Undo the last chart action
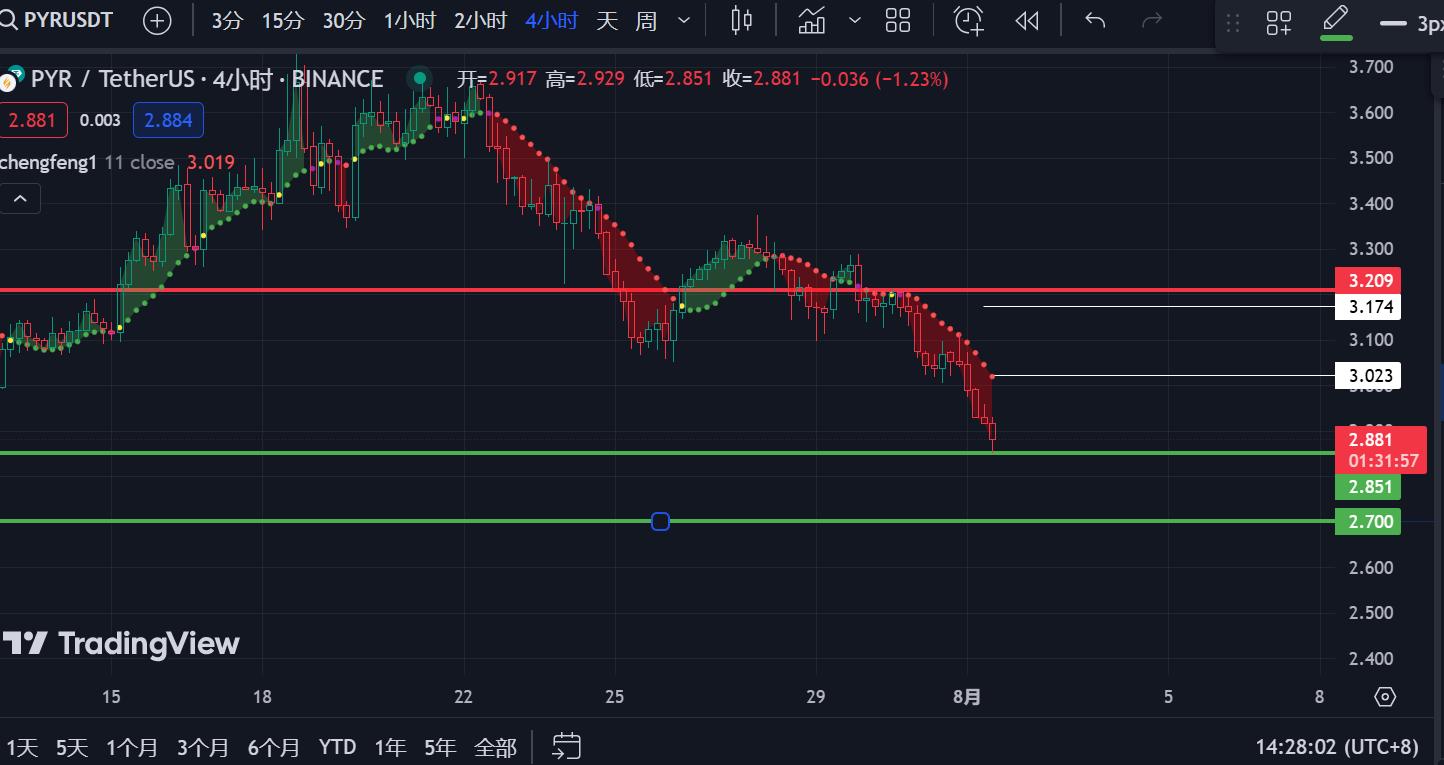 (x=1095, y=20)
